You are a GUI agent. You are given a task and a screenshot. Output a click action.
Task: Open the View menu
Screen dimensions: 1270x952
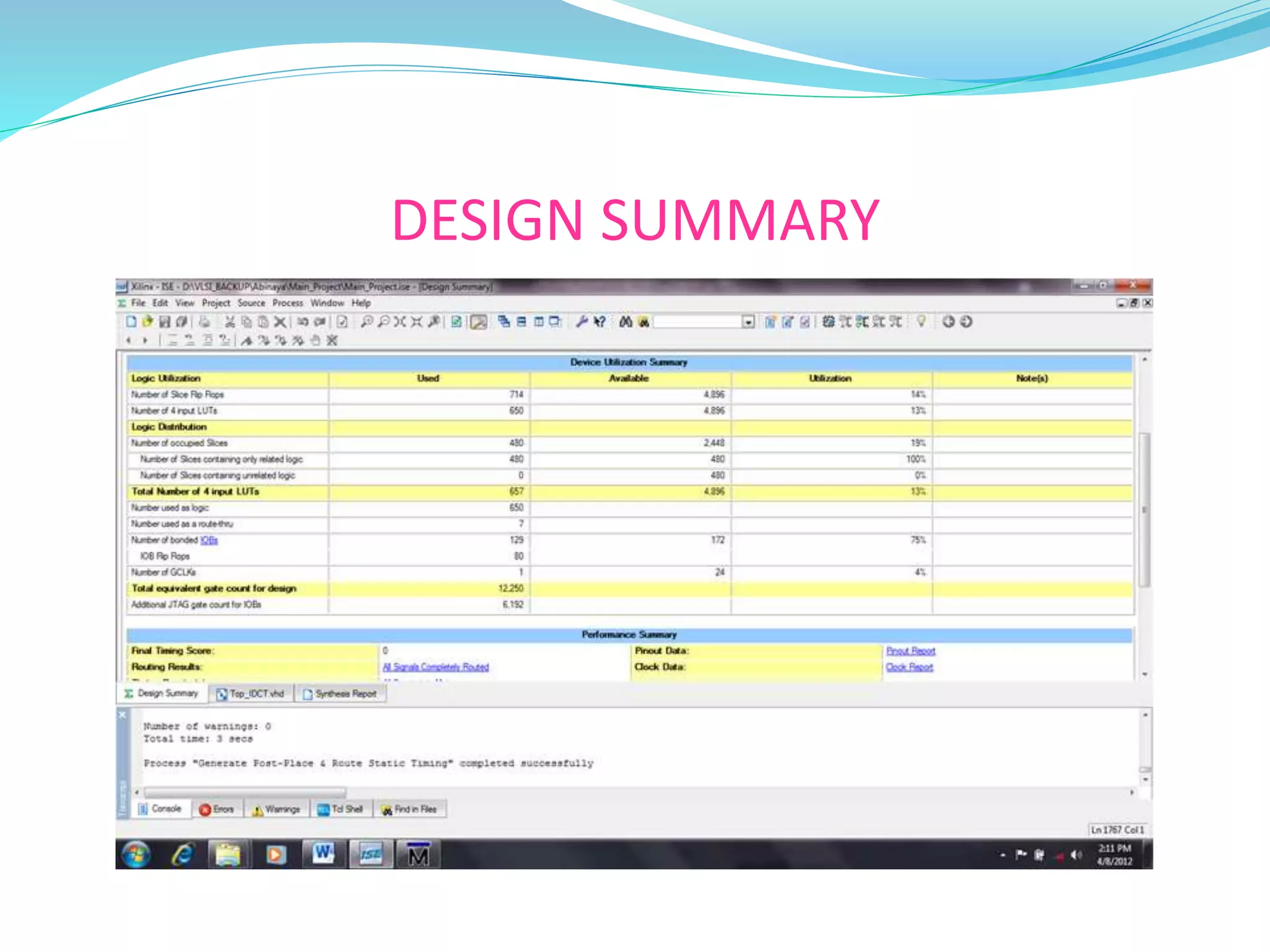pos(184,303)
